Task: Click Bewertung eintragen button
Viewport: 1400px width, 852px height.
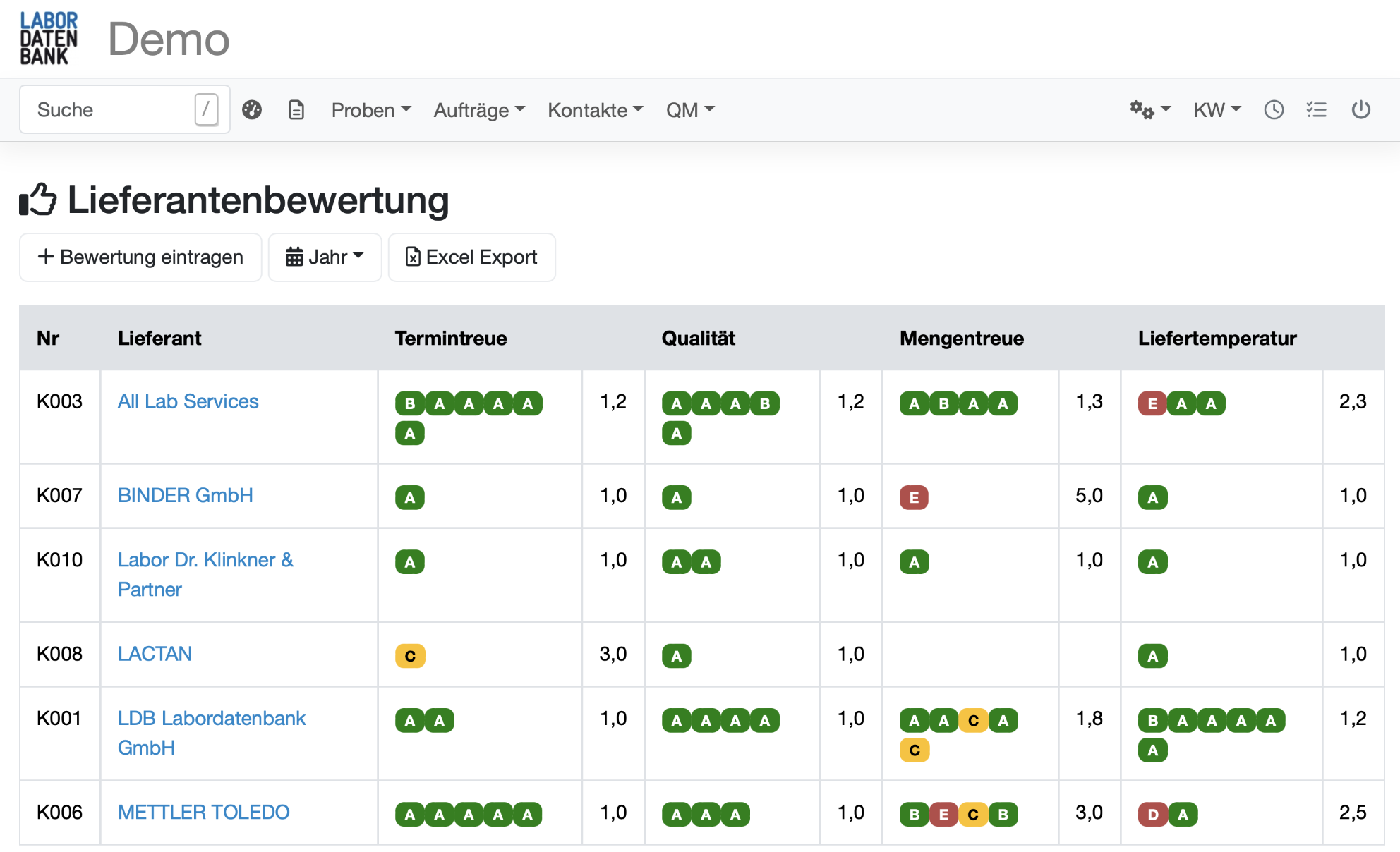Action: pyautogui.click(x=140, y=257)
